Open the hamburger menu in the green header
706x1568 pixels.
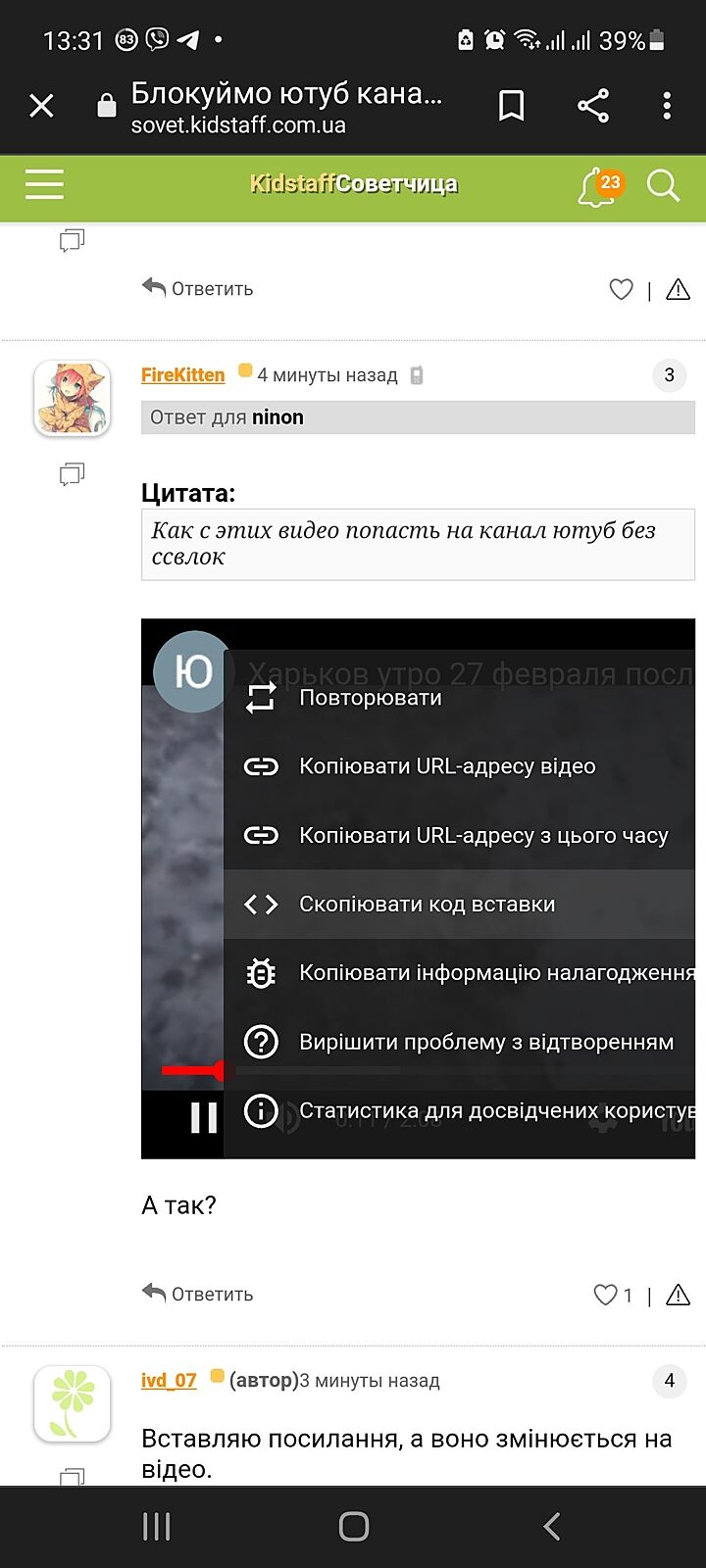pos(44,184)
